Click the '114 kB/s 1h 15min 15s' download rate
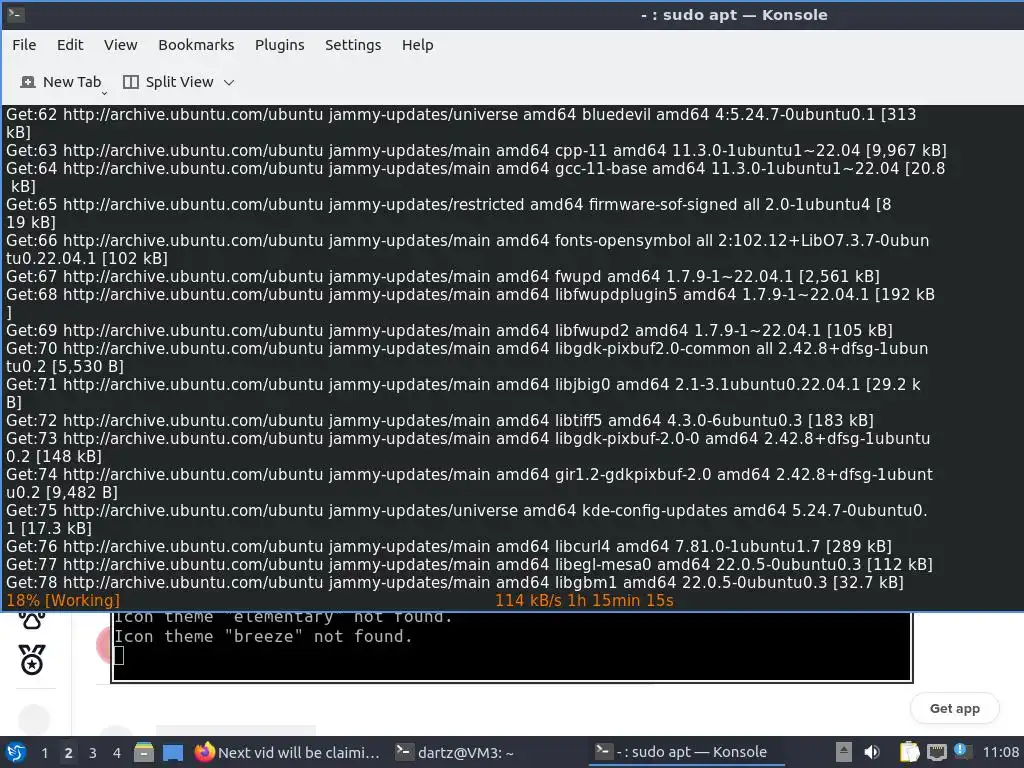This screenshot has height=768, width=1024. pos(584,601)
